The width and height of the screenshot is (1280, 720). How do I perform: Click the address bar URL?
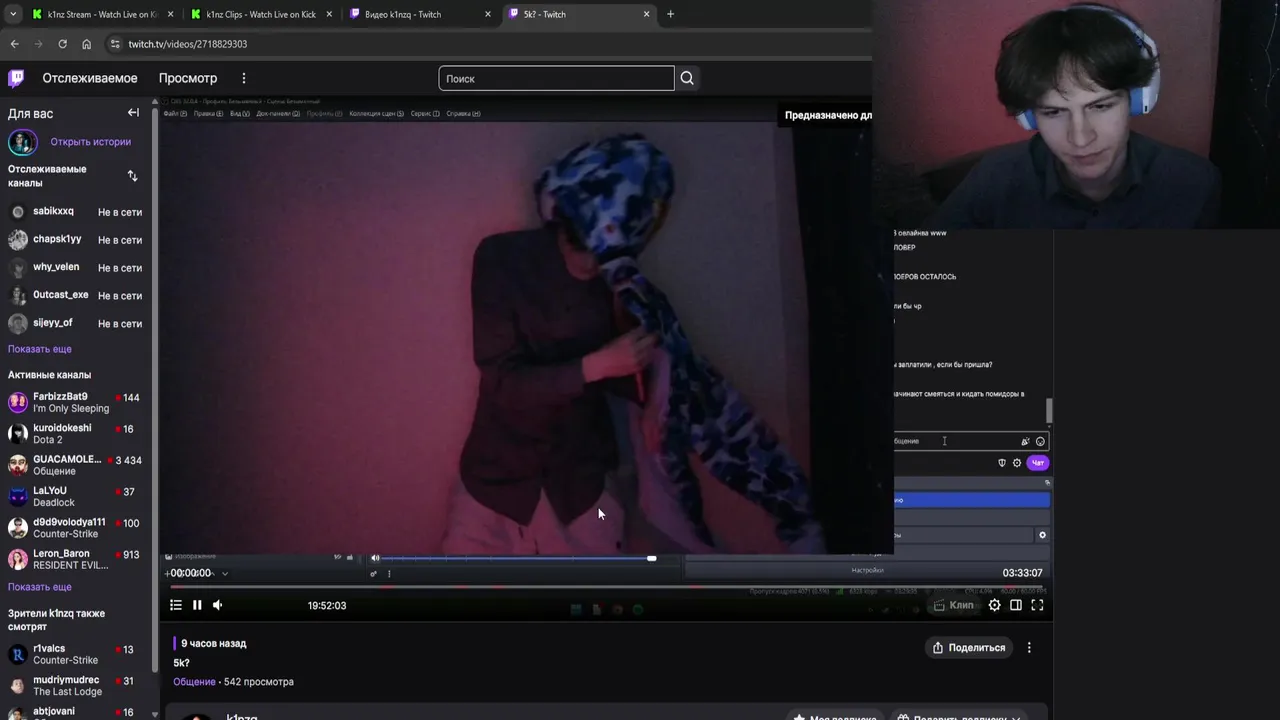(x=188, y=44)
